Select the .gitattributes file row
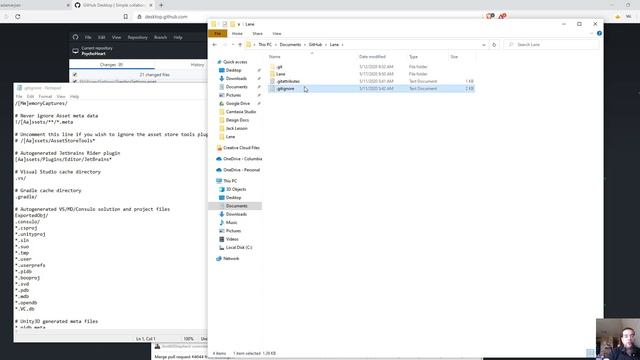 pos(371,81)
